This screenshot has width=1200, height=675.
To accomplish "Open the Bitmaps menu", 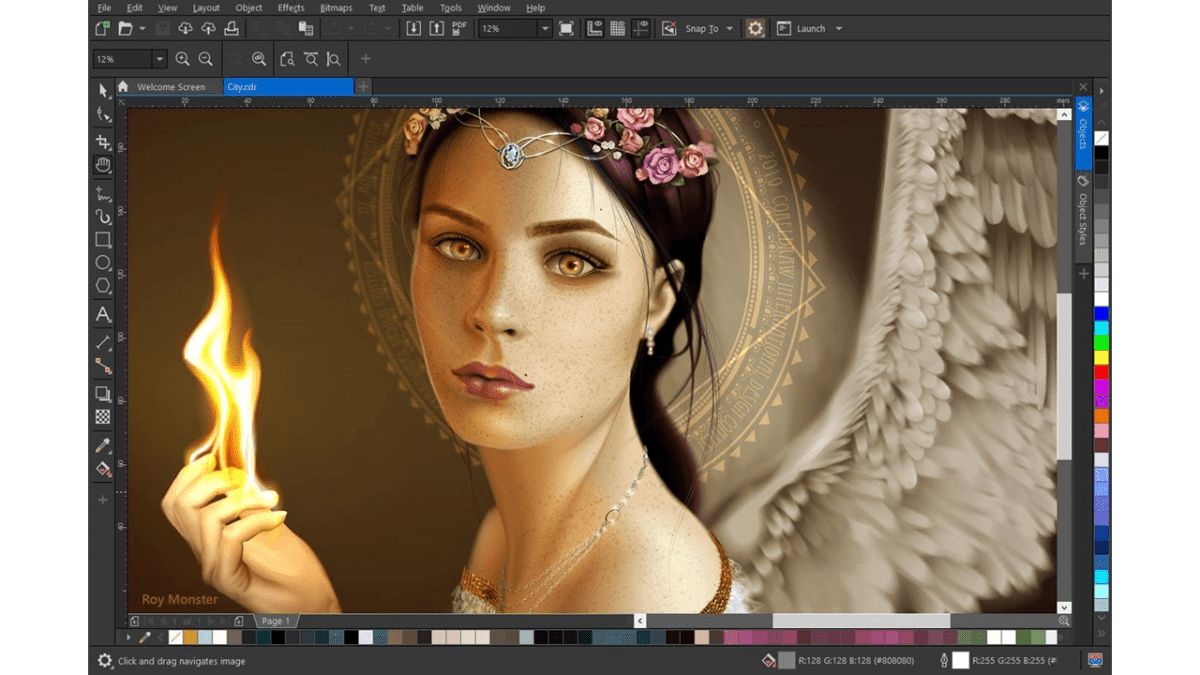I will point(336,7).
